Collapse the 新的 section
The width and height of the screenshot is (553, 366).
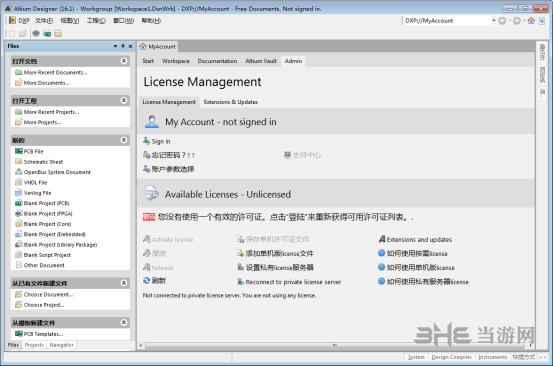click(x=124, y=140)
